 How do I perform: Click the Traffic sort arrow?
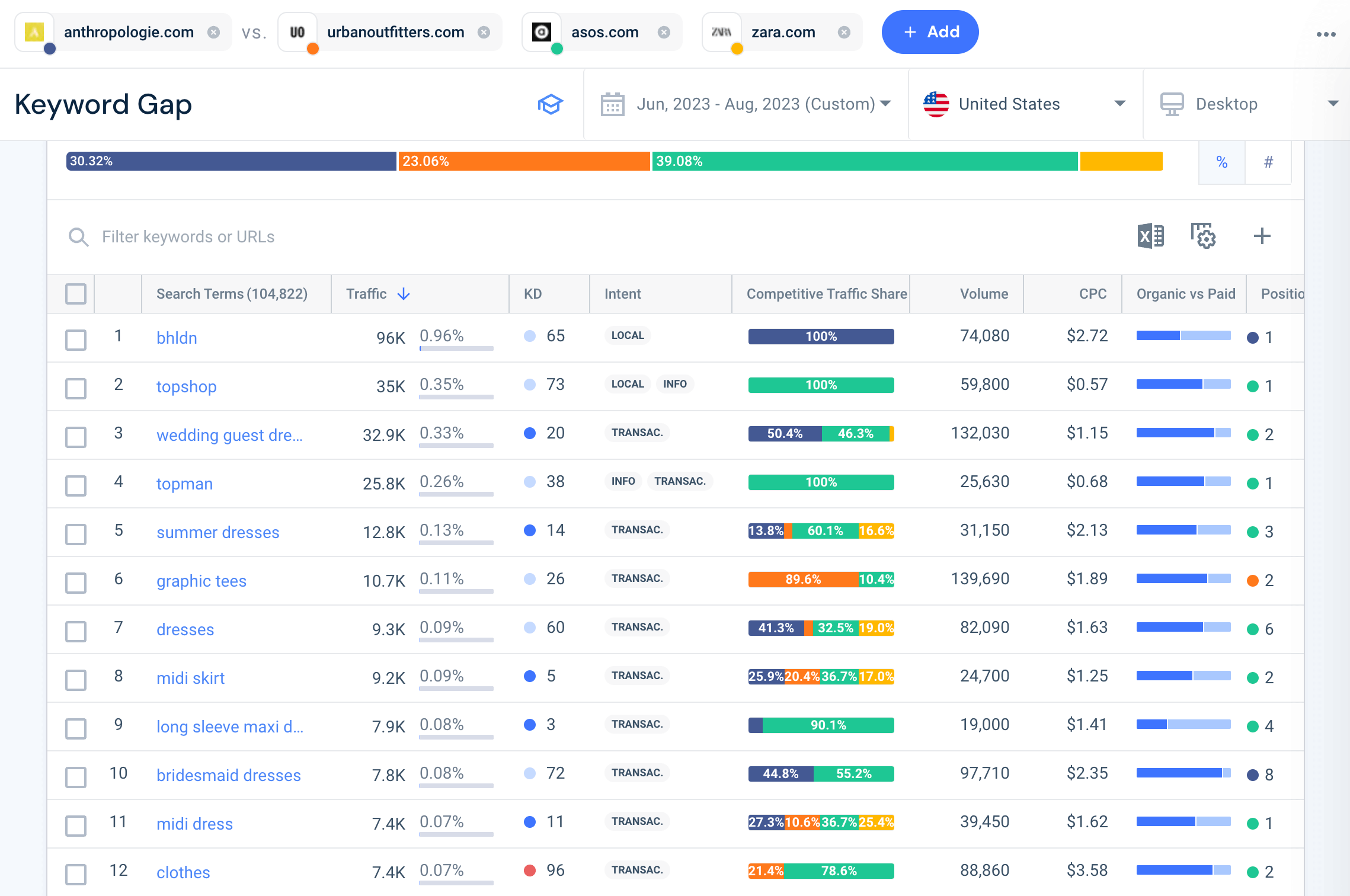[404, 294]
